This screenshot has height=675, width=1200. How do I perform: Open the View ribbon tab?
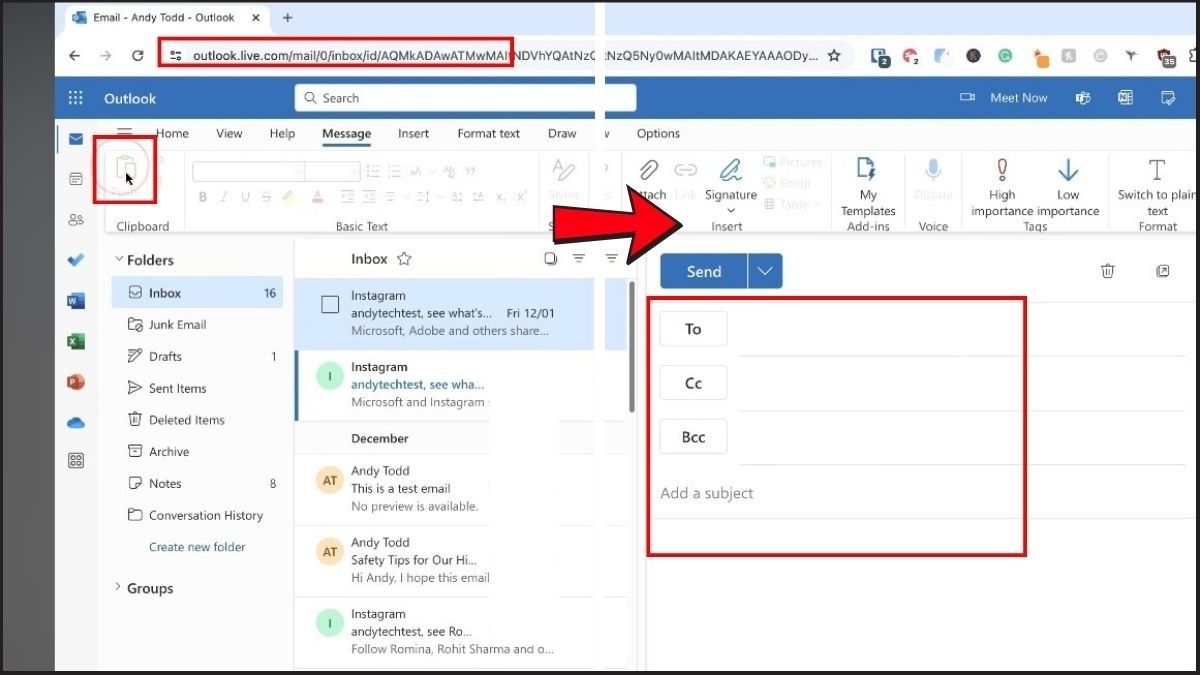click(x=229, y=133)
